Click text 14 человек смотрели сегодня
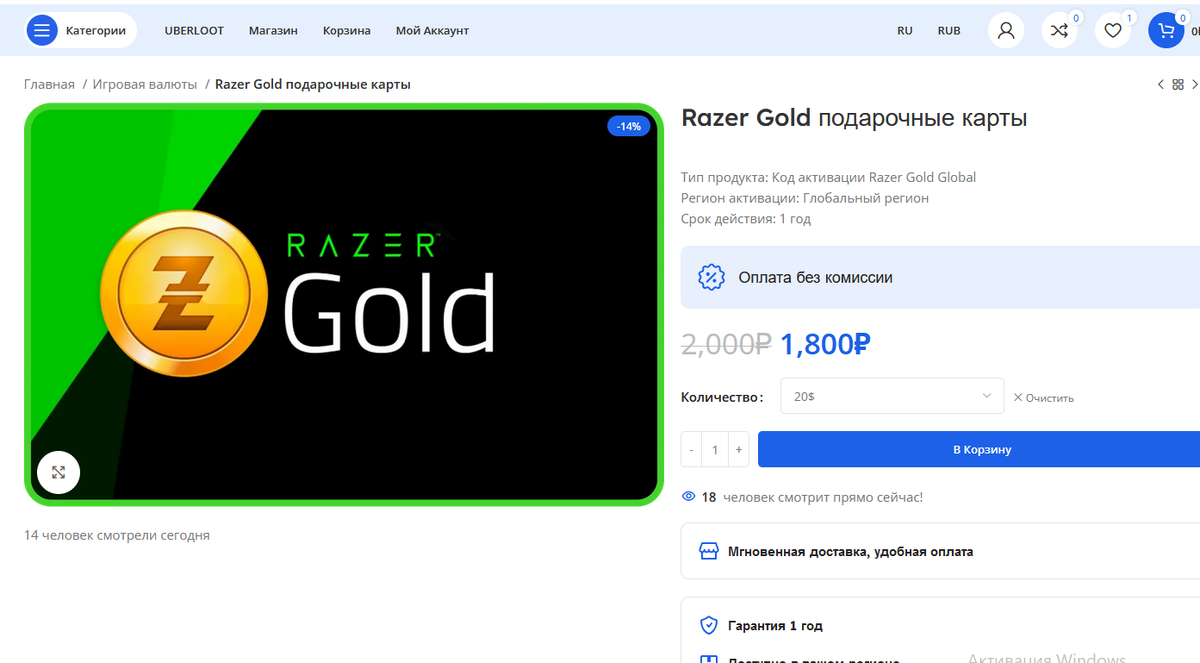The image size is (1200, 663). tap(117, 535)
